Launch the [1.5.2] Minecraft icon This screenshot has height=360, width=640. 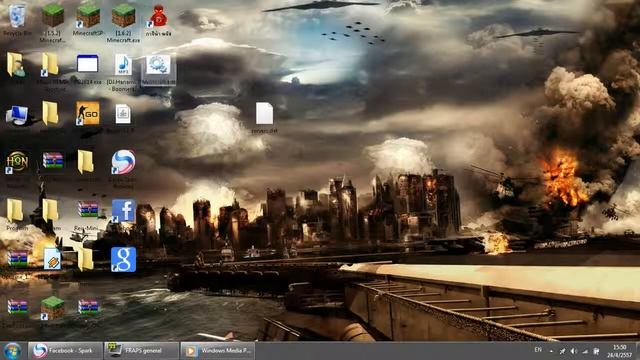pos(53,16)
